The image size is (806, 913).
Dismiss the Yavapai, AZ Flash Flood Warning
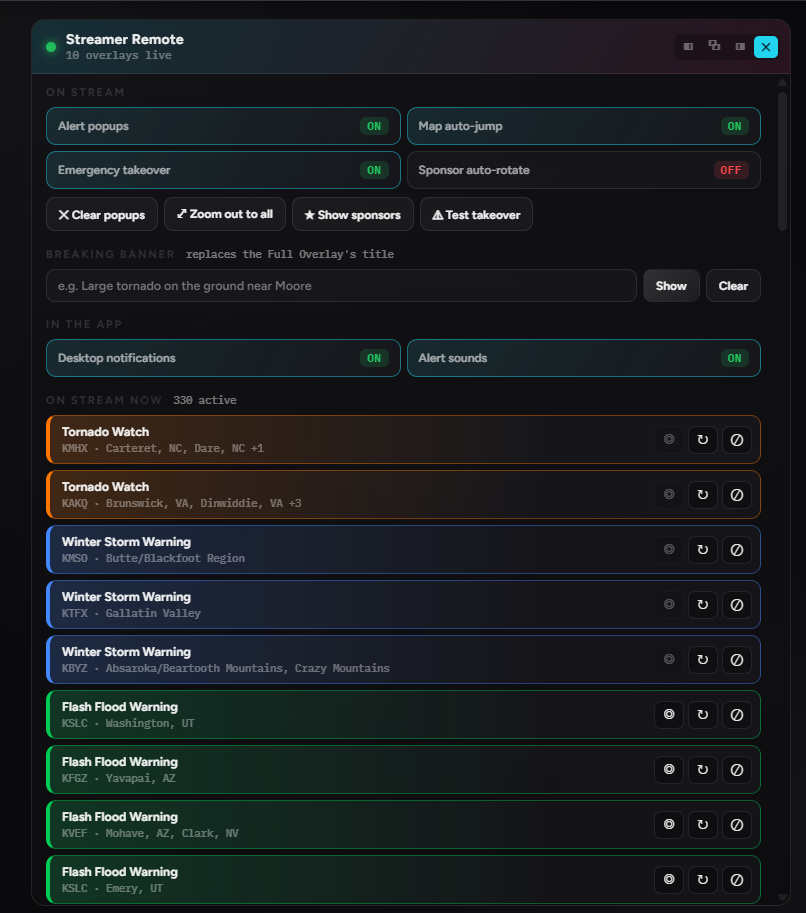point(737,770)
